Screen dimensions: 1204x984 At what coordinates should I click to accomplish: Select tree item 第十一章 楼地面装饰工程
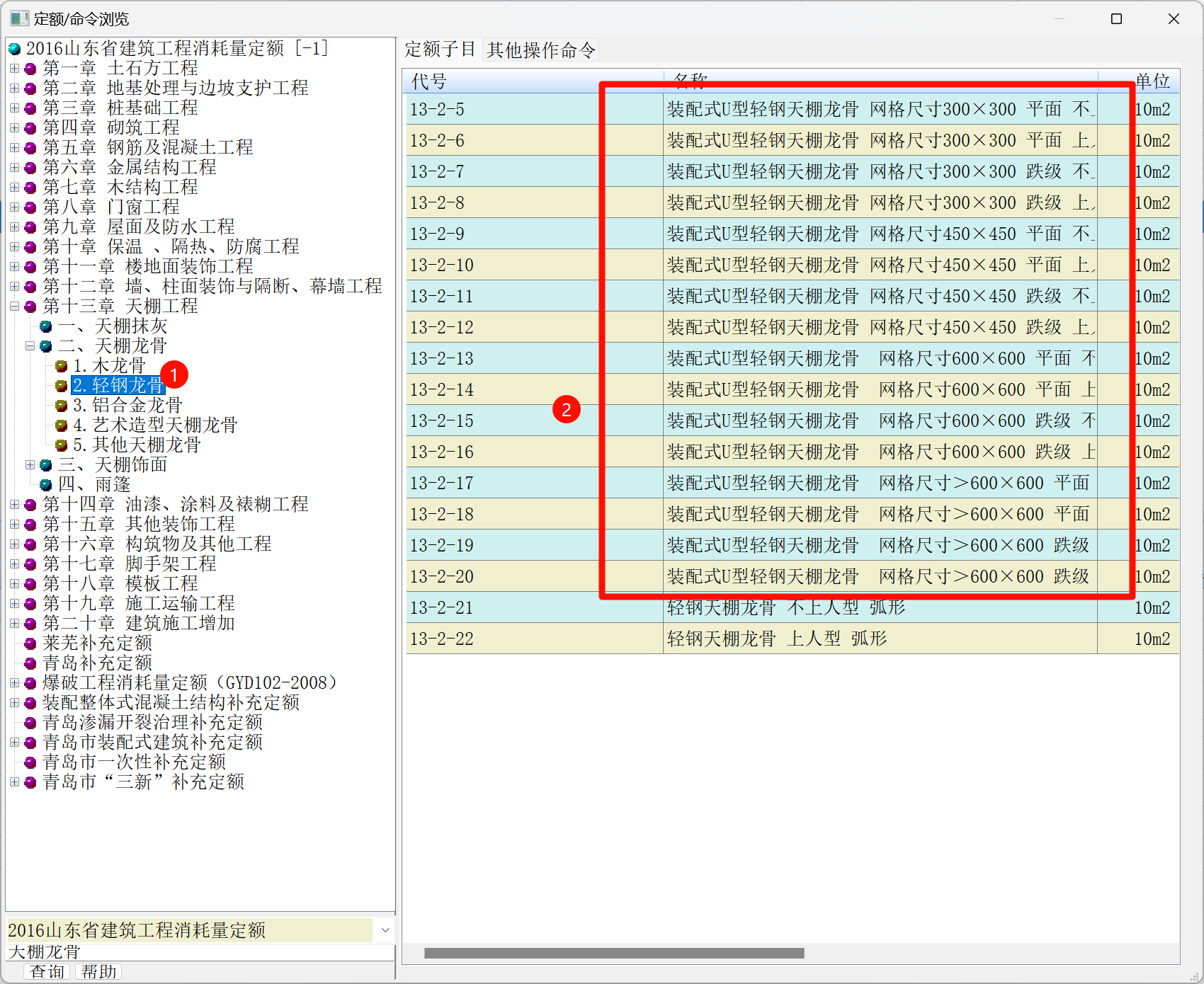pyautogui.click(x=148, y=267)
